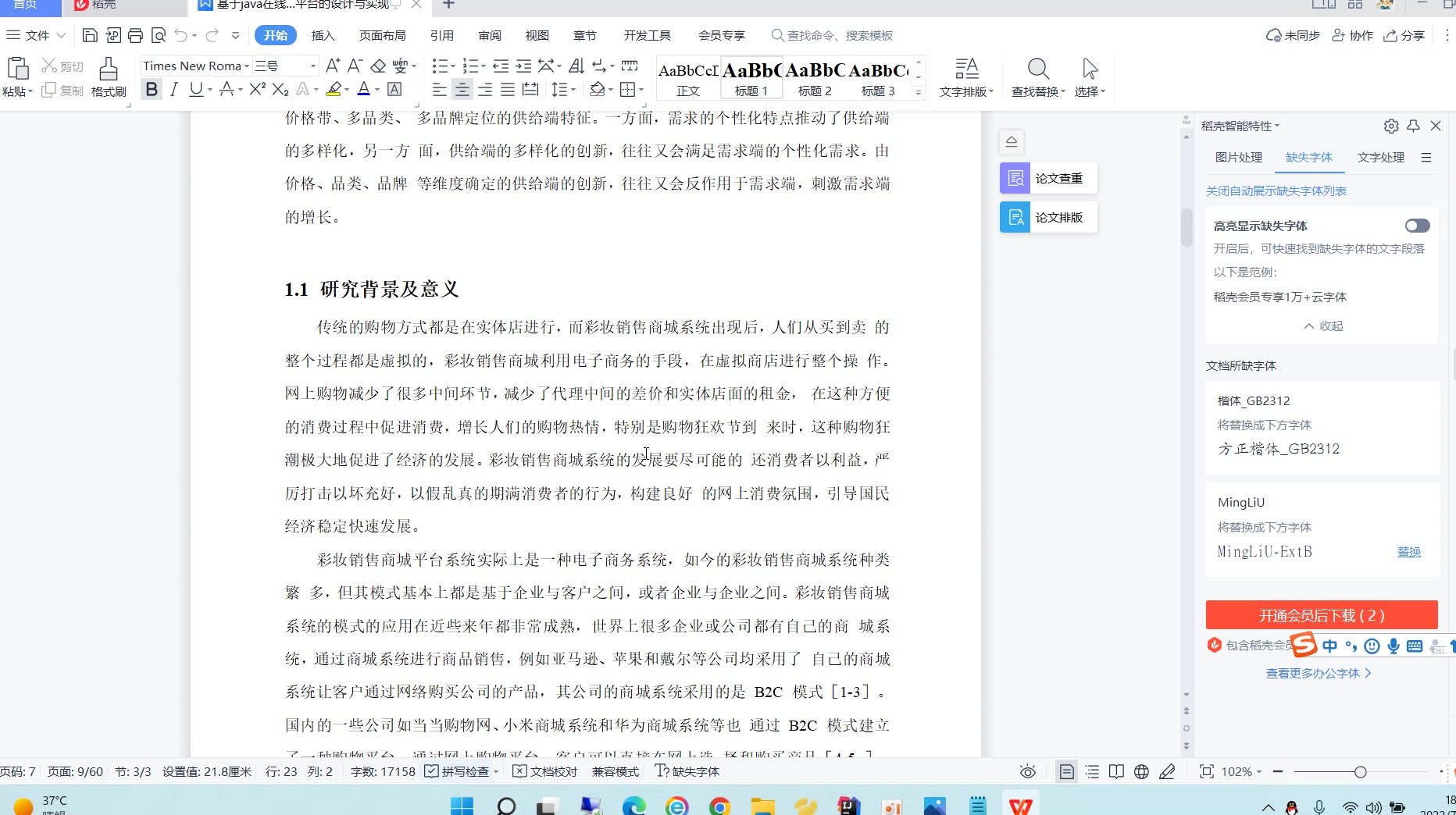The image size is (1456, 815).
Task: Click the 替换 link for MingLiU font
Action: coord(1408,551)
